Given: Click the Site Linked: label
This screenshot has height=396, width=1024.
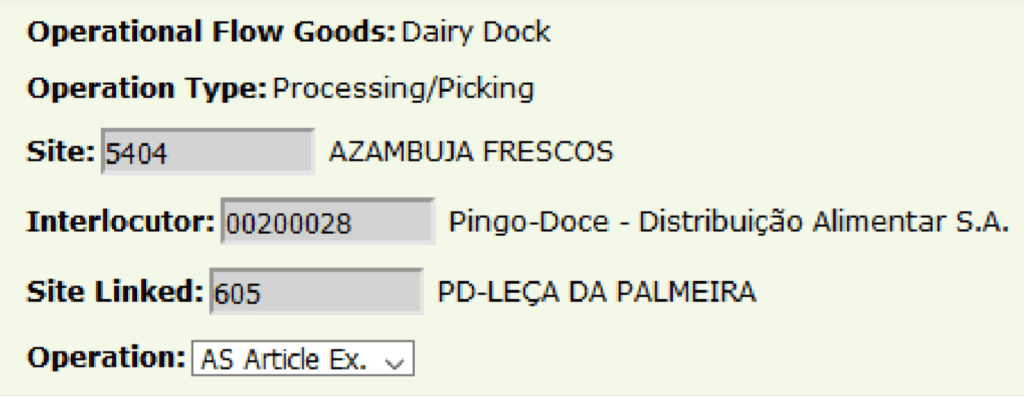Looking at the screenshot, I should (115, 291).
